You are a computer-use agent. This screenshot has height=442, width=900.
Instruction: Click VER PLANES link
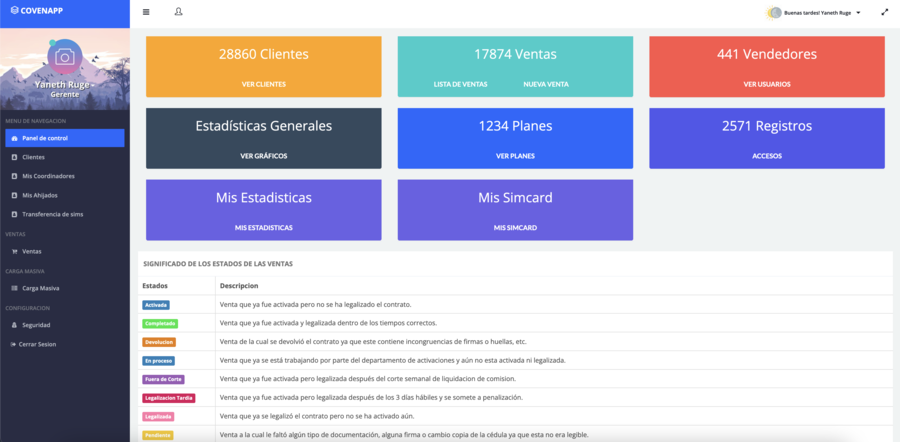coord(515,156)
